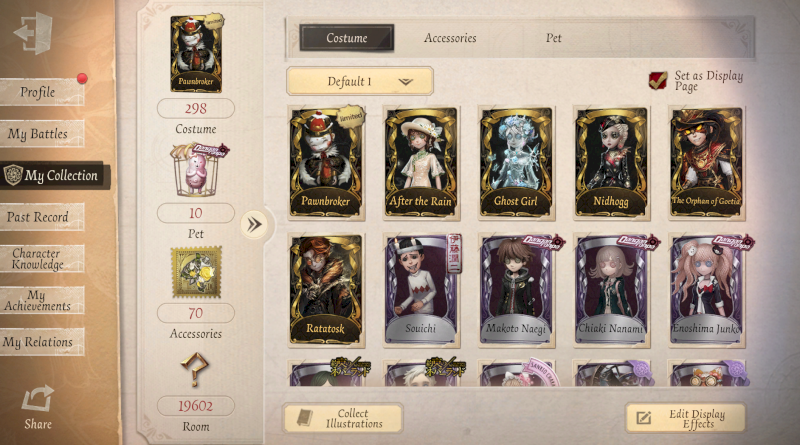Screen dimensions: 800x445
Task: Switch to the Pet tab
Action: pos(554,38)
